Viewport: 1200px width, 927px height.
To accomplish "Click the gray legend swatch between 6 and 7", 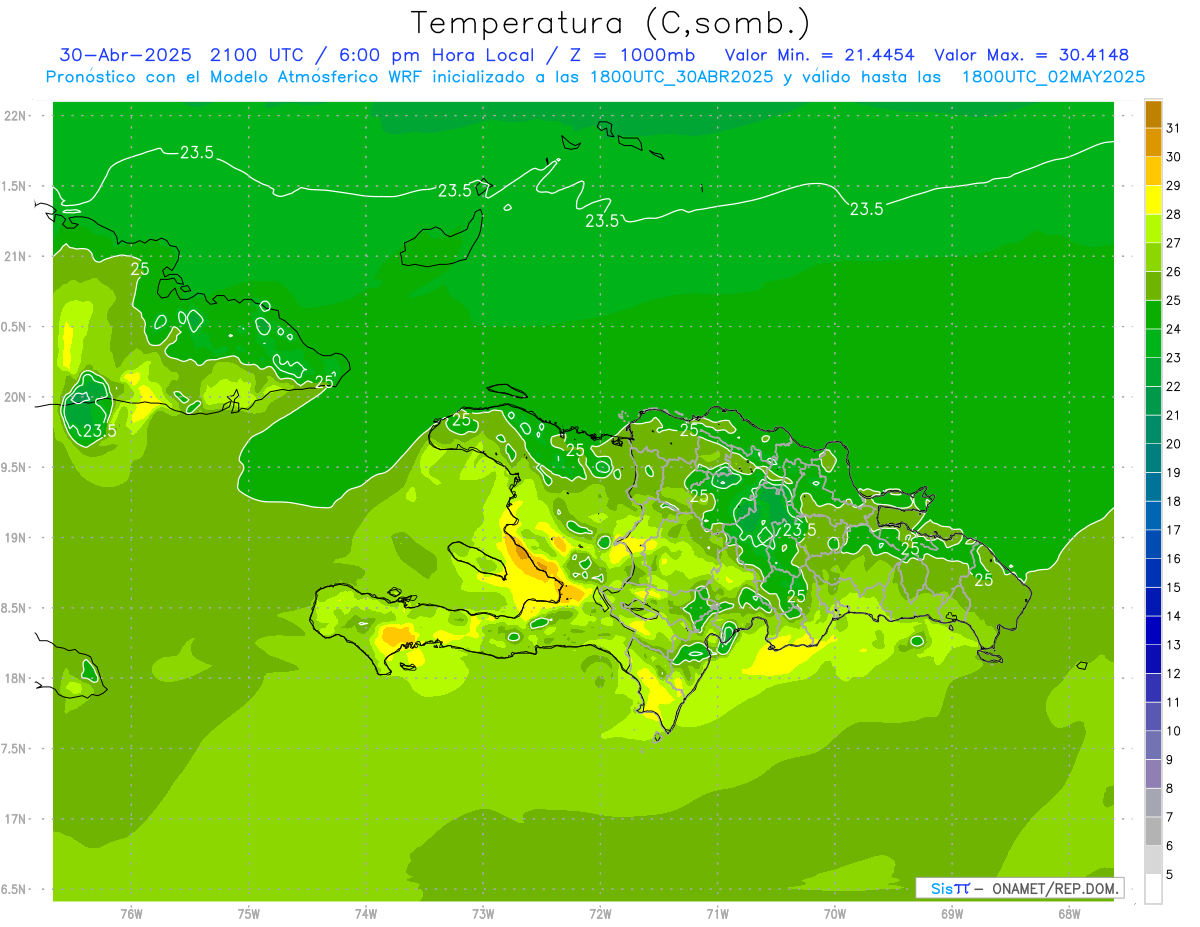I will click(1153, 832).
